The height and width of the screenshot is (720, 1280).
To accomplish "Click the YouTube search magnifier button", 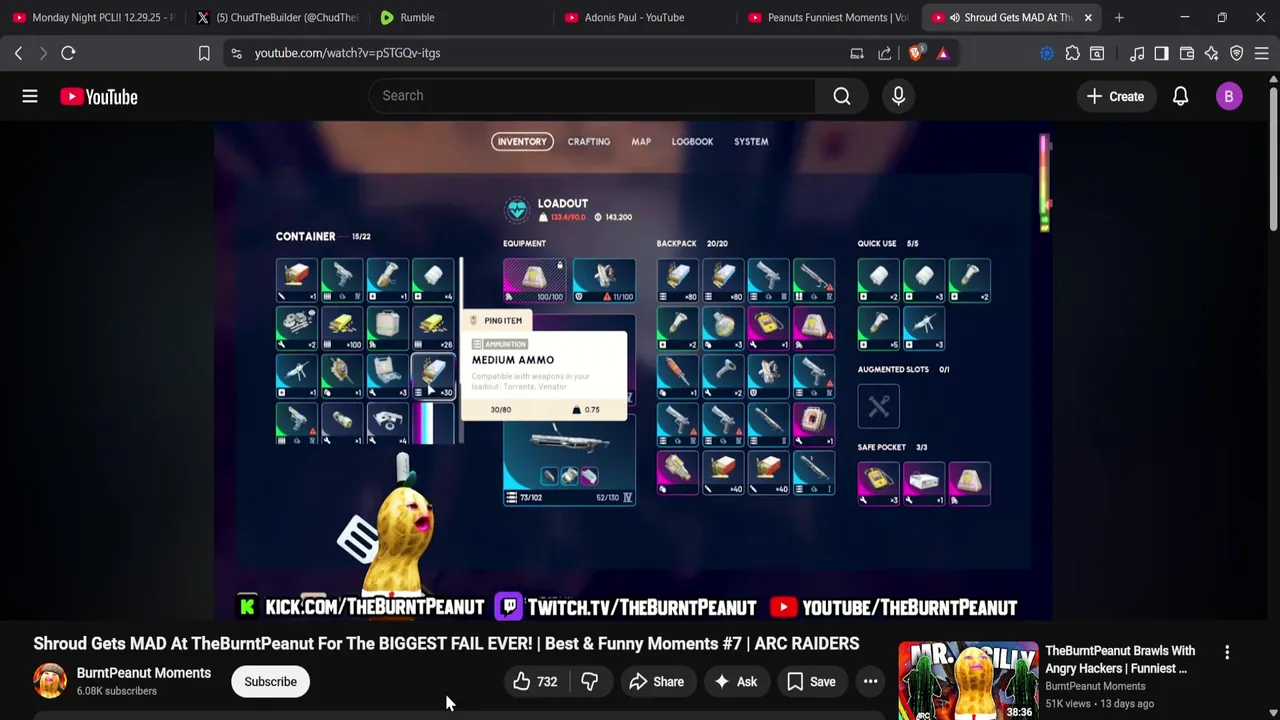I will point(842,96).
